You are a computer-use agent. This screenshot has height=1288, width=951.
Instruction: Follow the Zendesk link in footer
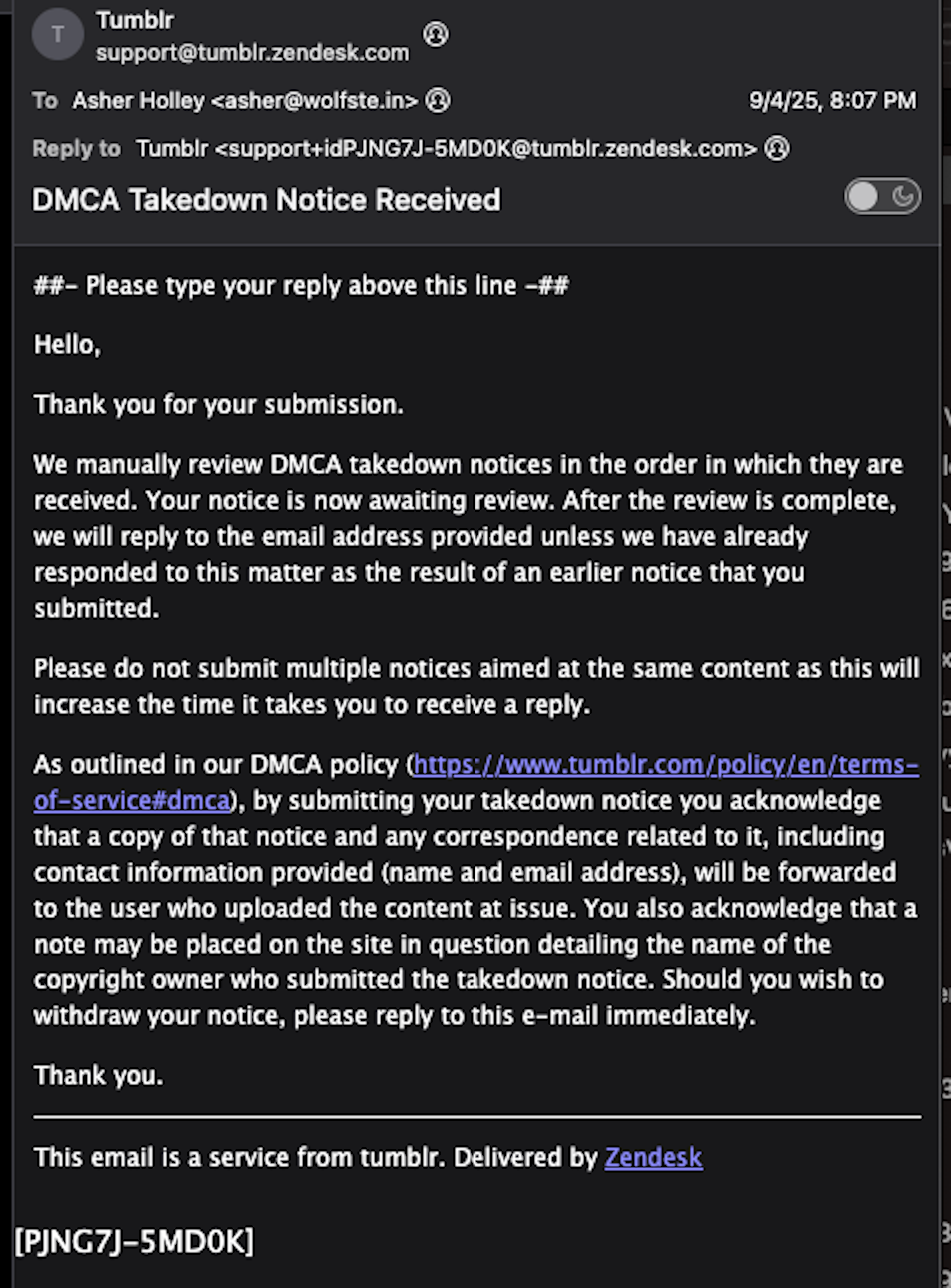653,1157
